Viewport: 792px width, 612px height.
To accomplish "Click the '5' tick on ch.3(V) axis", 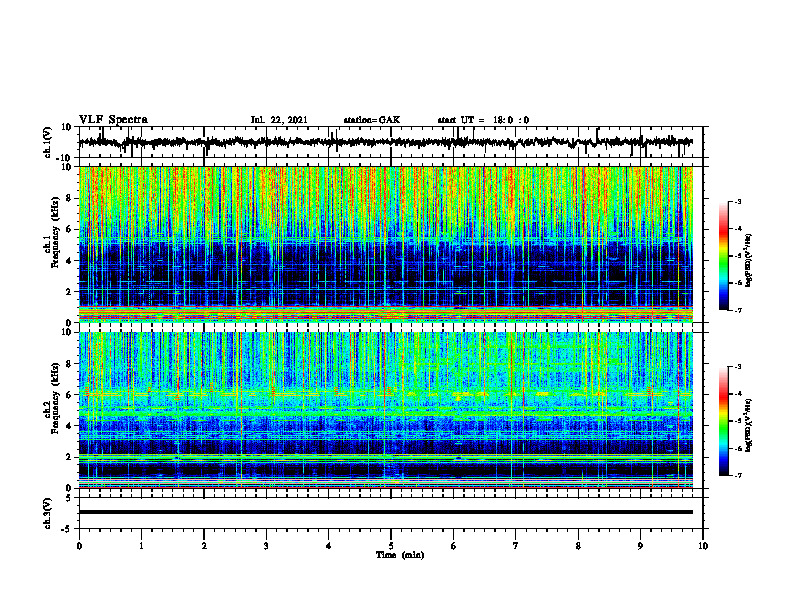I will pos(70,497).
